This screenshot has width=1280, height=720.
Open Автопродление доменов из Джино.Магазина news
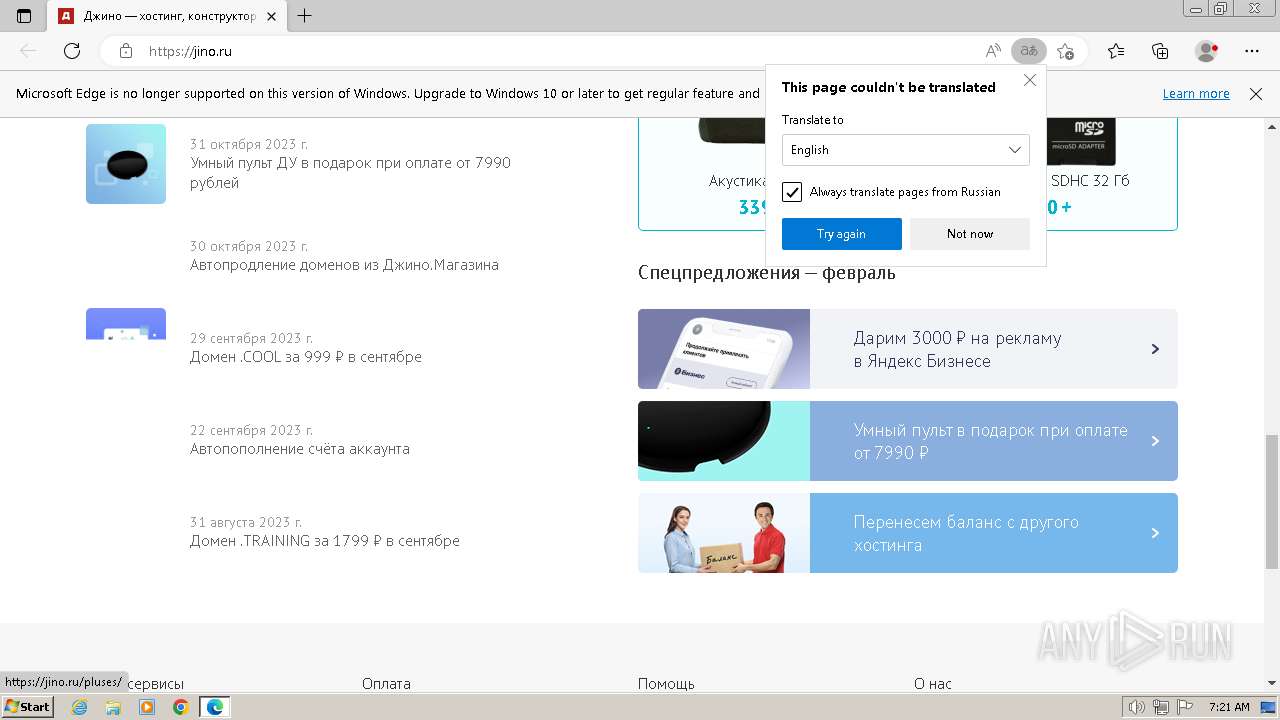coord(344,265)
